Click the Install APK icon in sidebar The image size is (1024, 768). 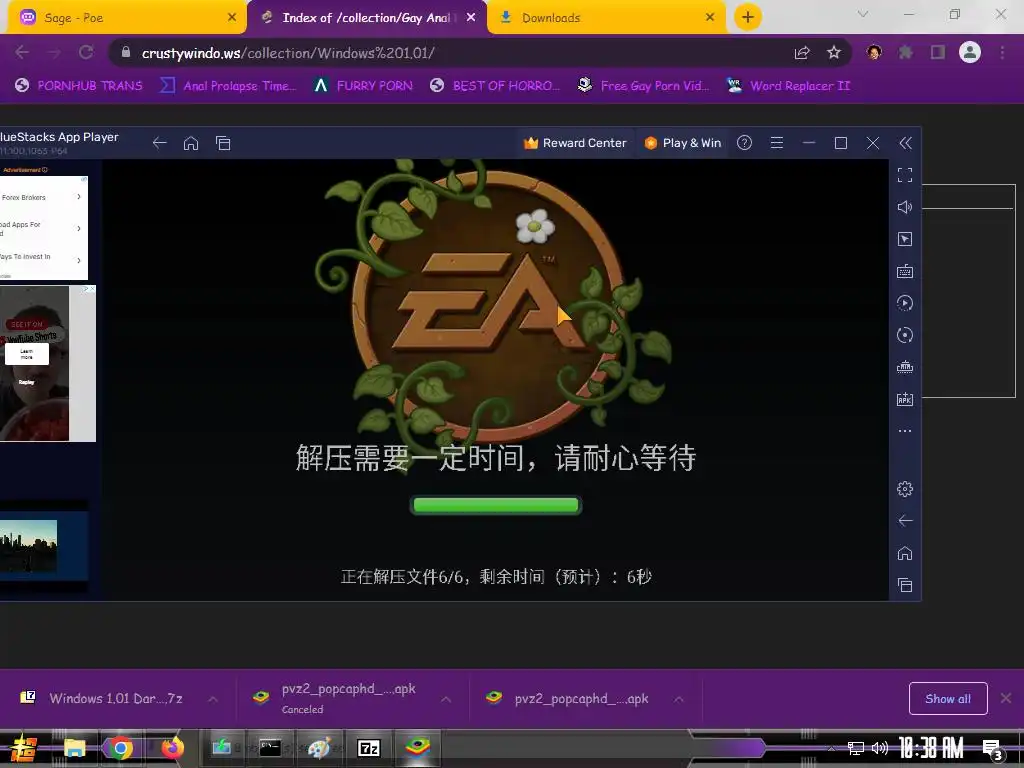(x=904, y=399)
